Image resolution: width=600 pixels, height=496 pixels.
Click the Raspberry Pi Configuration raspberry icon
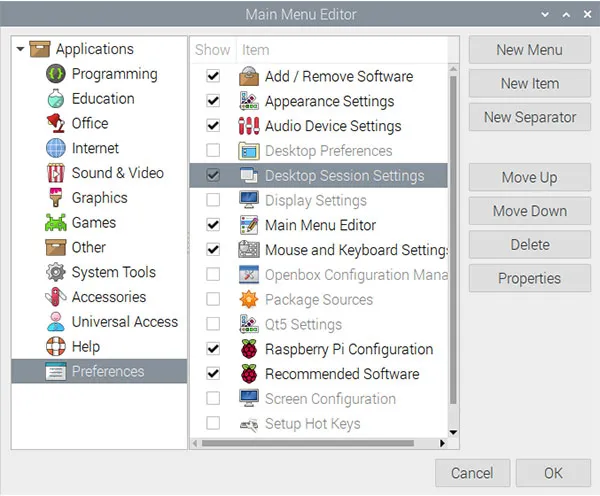click(x=249, y=349)
